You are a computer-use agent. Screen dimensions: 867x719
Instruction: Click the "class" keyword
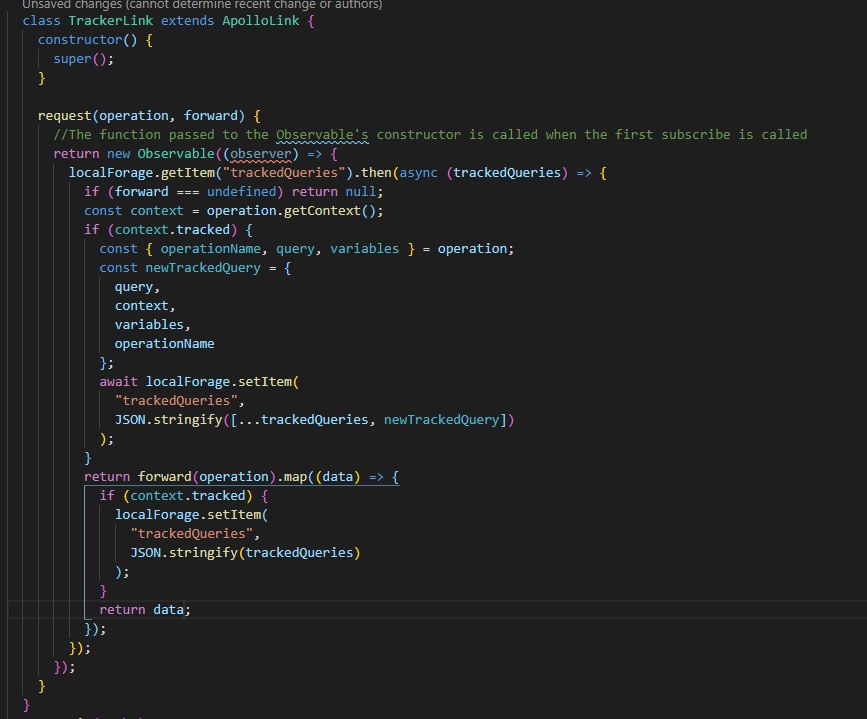41,21
